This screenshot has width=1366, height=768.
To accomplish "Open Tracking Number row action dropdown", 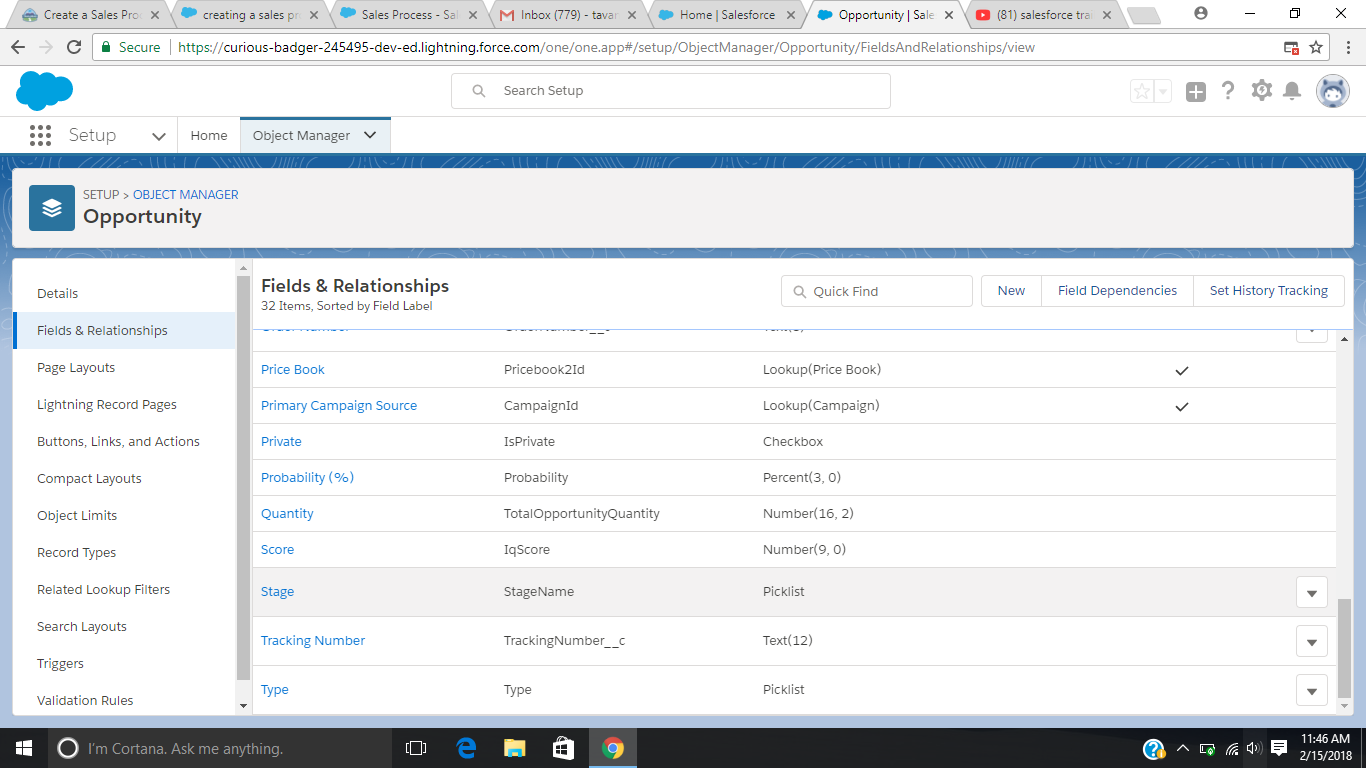I will pos(1312,641).
